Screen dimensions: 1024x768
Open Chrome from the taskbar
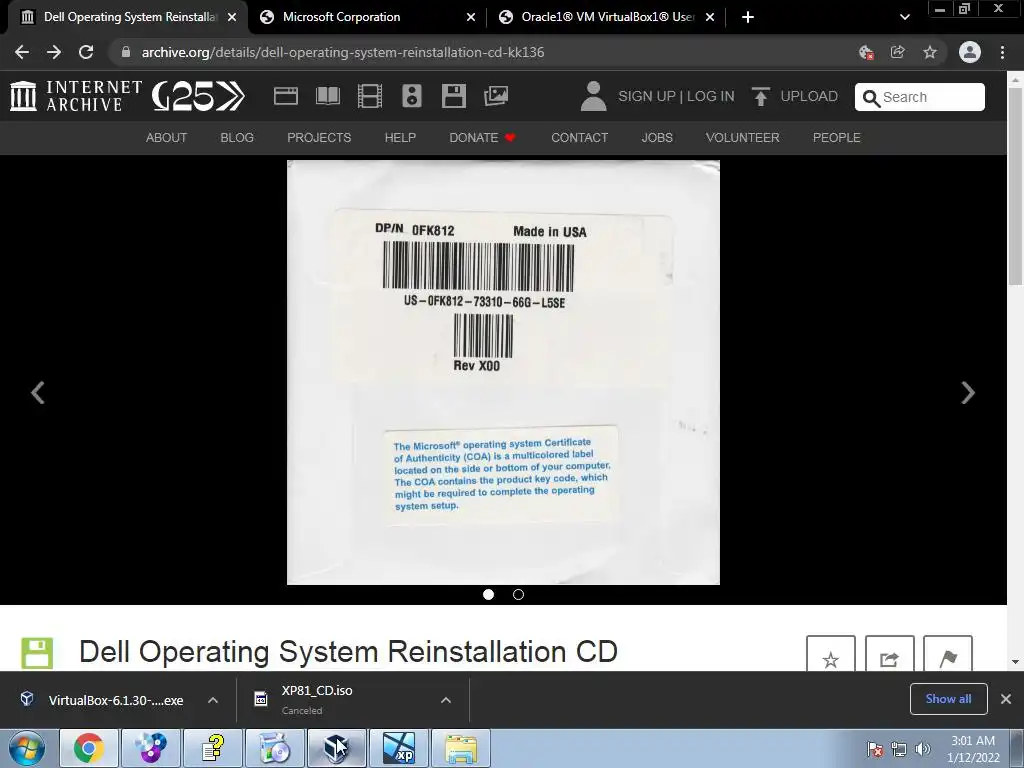pos(89,748)
